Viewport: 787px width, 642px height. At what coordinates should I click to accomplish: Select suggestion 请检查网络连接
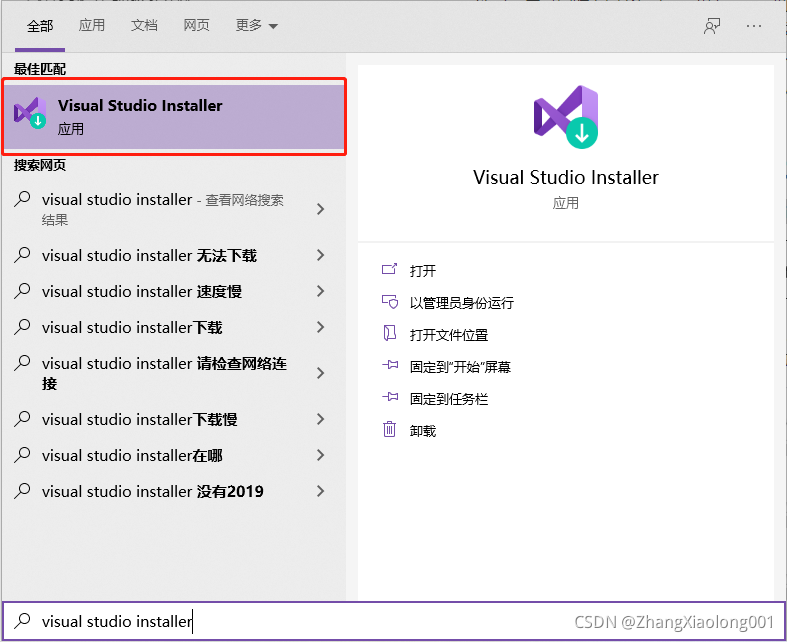coord(164,373)
